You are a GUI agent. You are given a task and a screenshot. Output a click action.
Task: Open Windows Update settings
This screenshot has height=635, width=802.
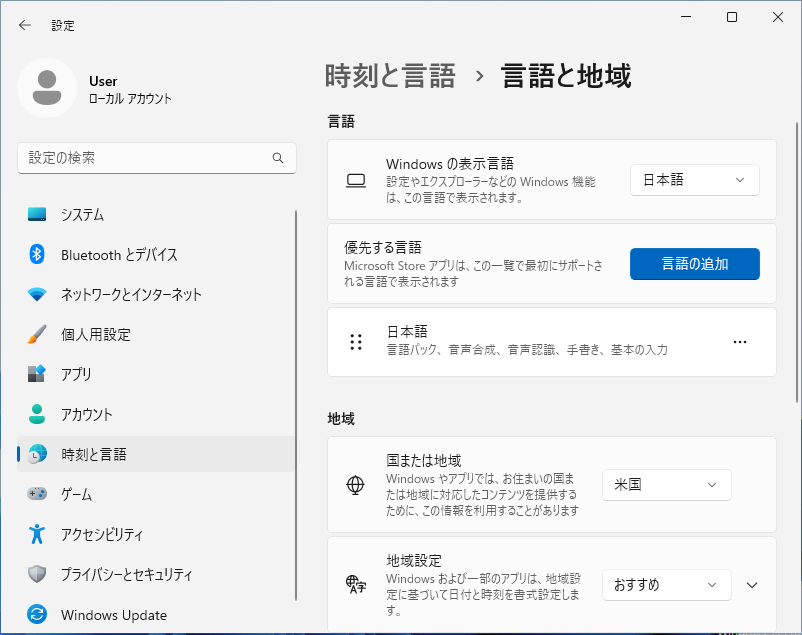[x=156, y=614]
